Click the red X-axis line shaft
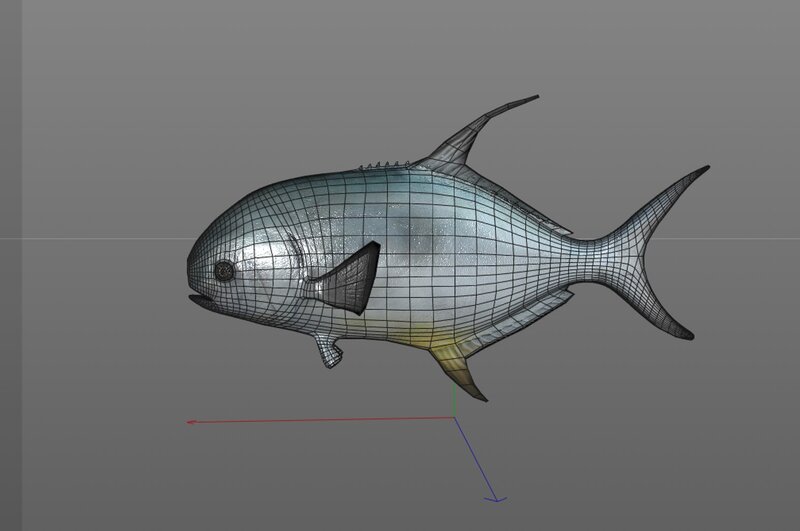 click(x=321, y=420)
